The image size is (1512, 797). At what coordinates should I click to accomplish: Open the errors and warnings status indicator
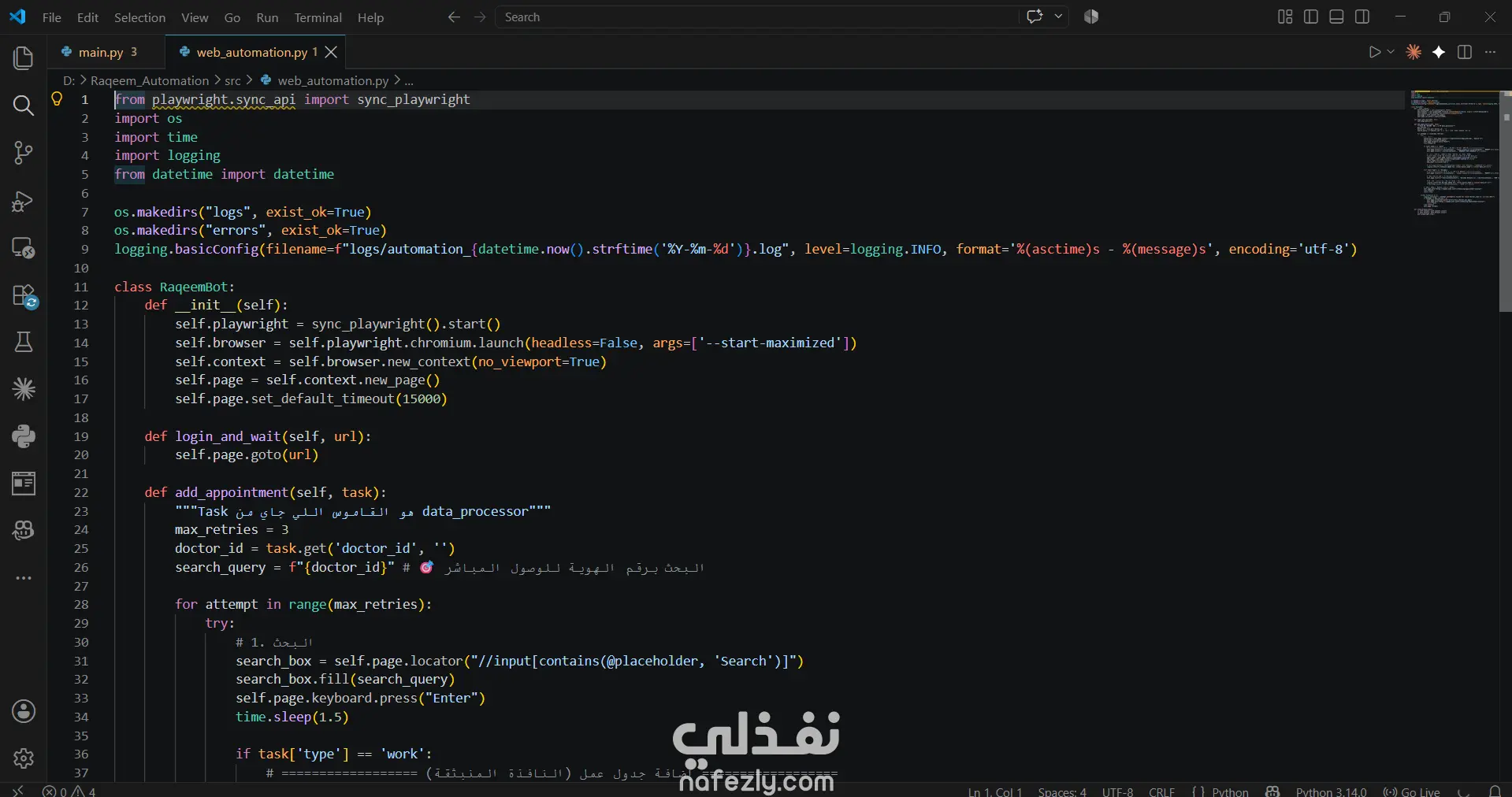pyautogui.click(x=69, y=791)
